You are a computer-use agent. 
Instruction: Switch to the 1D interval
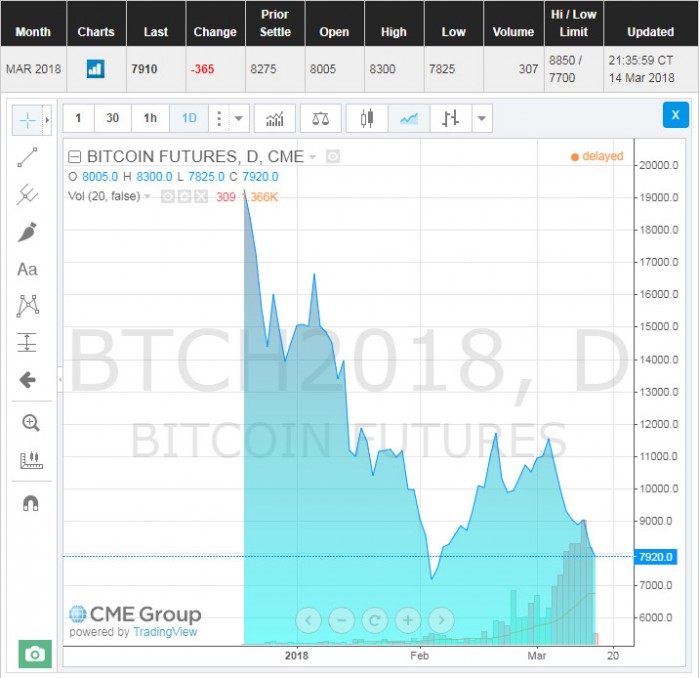pos(189,118)
